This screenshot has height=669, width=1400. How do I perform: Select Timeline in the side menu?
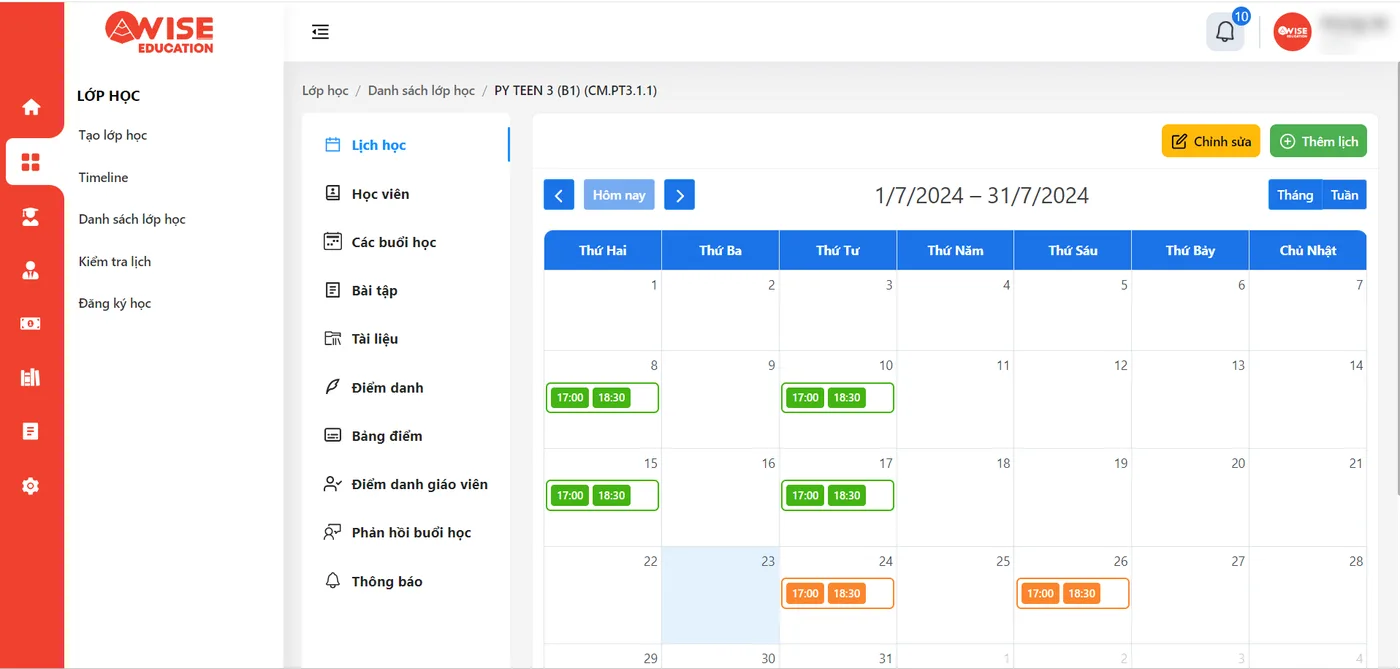[x=104, y=177]
